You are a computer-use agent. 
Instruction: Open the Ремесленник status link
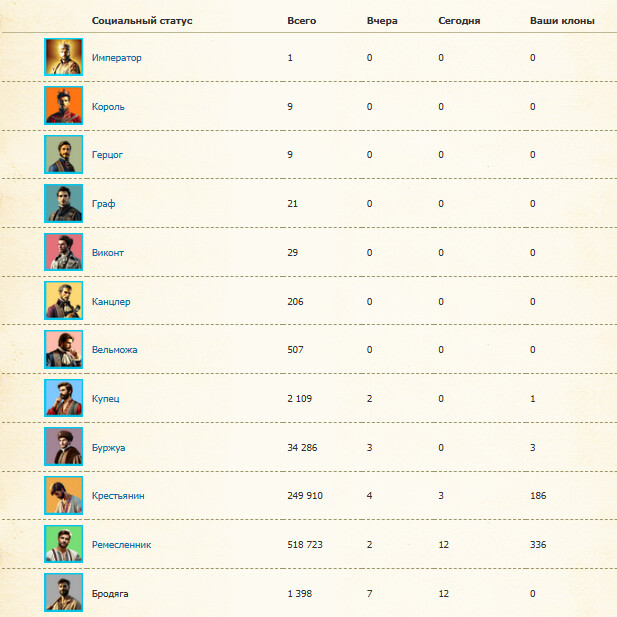(x=121, y=545)
